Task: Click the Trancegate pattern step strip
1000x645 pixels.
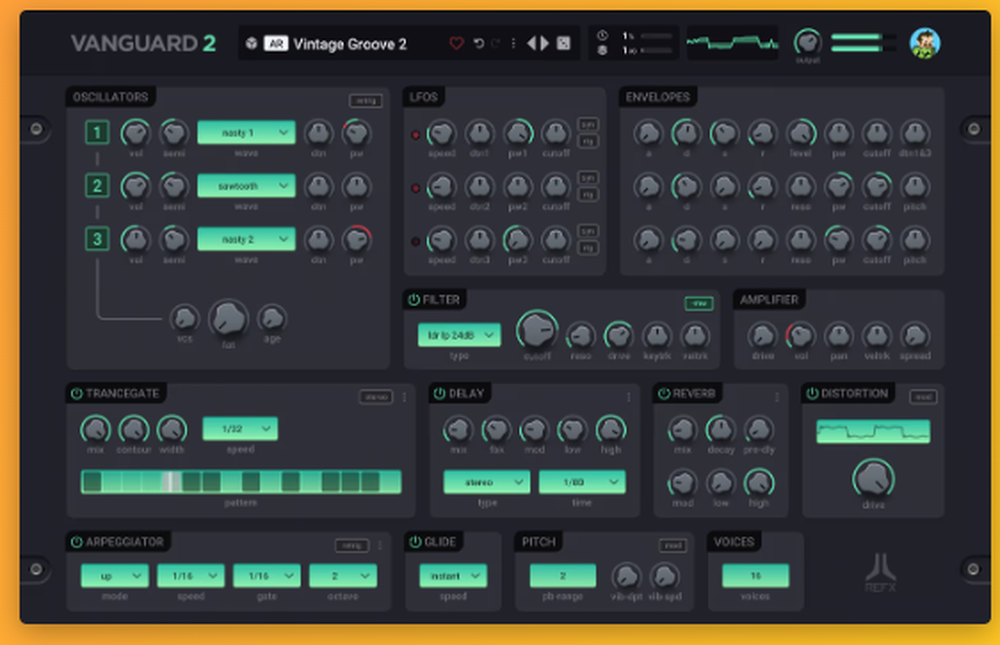Action: tap(241, 482)
